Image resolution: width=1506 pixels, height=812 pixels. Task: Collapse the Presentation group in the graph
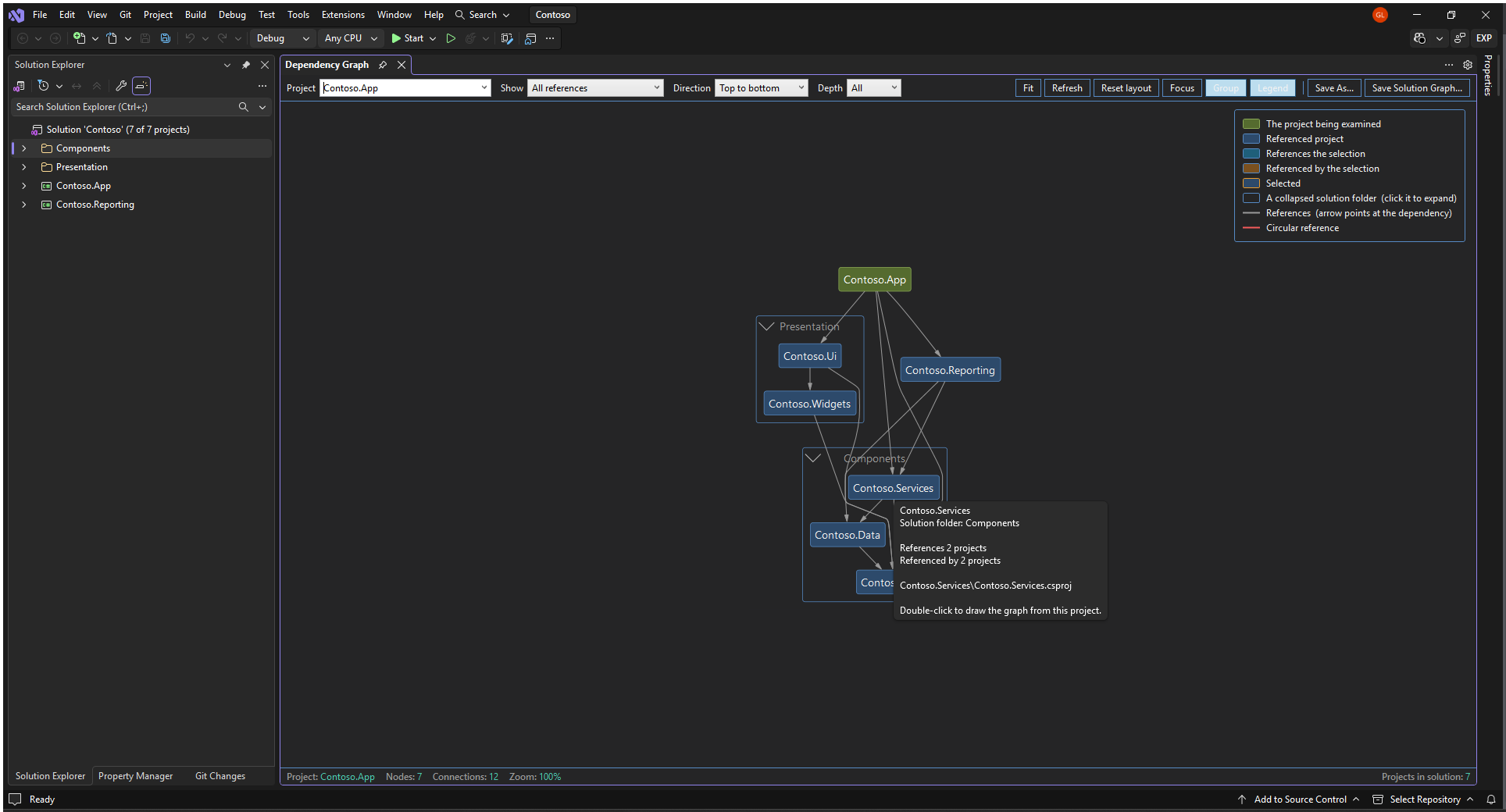(x=767, y=326)
